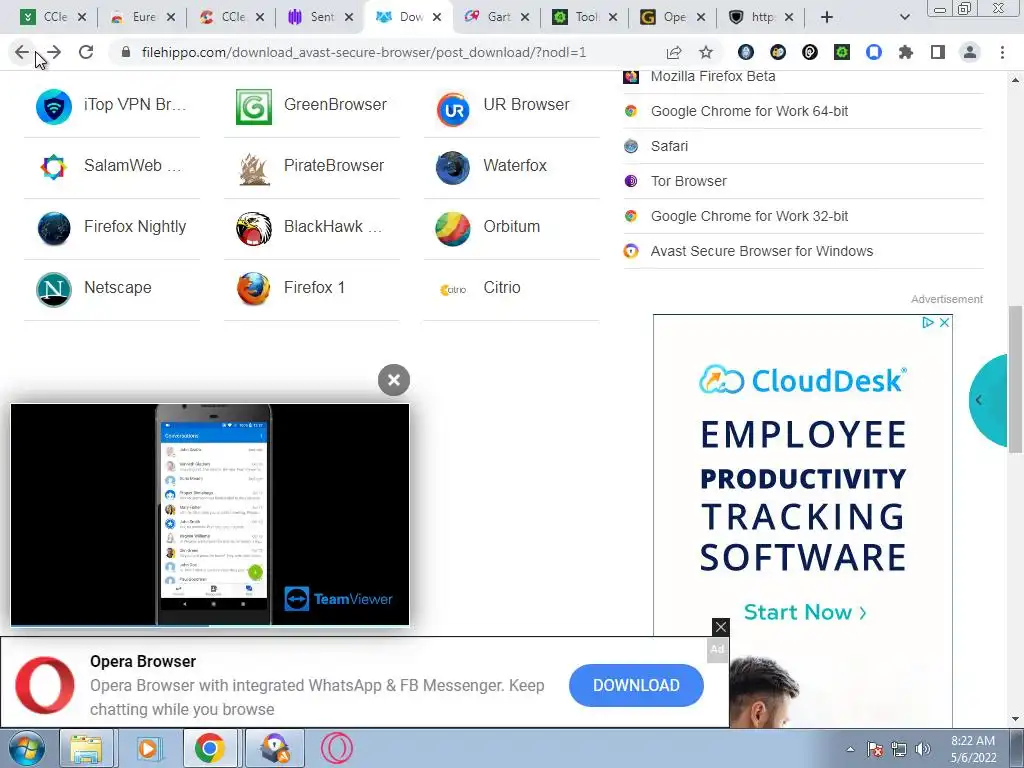Select the UR Browser icon
Viewport: 1024px width, 768px height.
pyautogui.click(x=453, y=108)
